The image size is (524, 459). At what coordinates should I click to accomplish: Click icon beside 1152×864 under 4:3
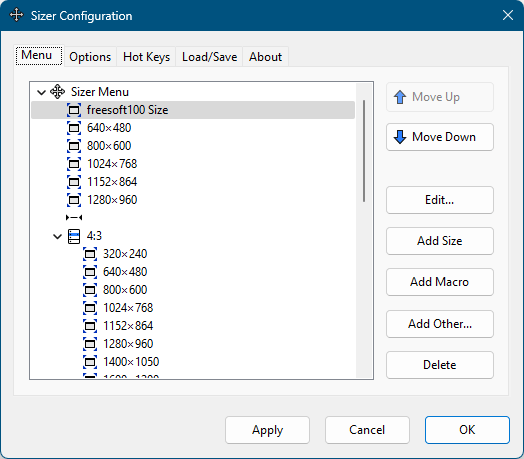point(90,326)
